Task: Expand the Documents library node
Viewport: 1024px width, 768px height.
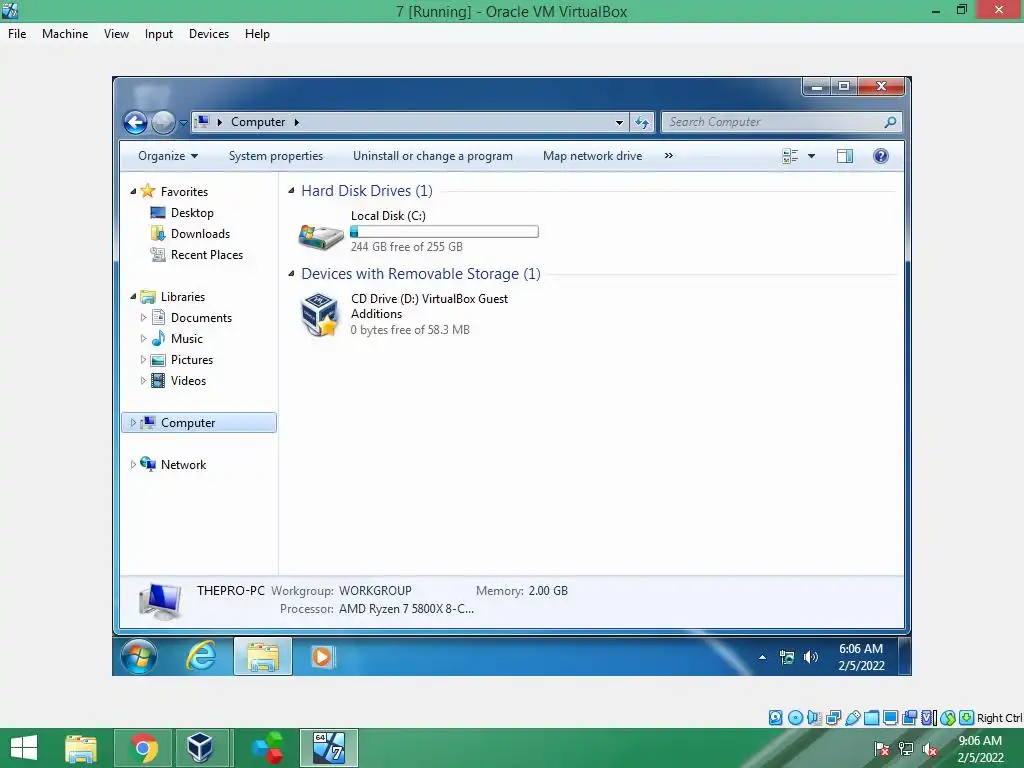Action: (143, 317)
